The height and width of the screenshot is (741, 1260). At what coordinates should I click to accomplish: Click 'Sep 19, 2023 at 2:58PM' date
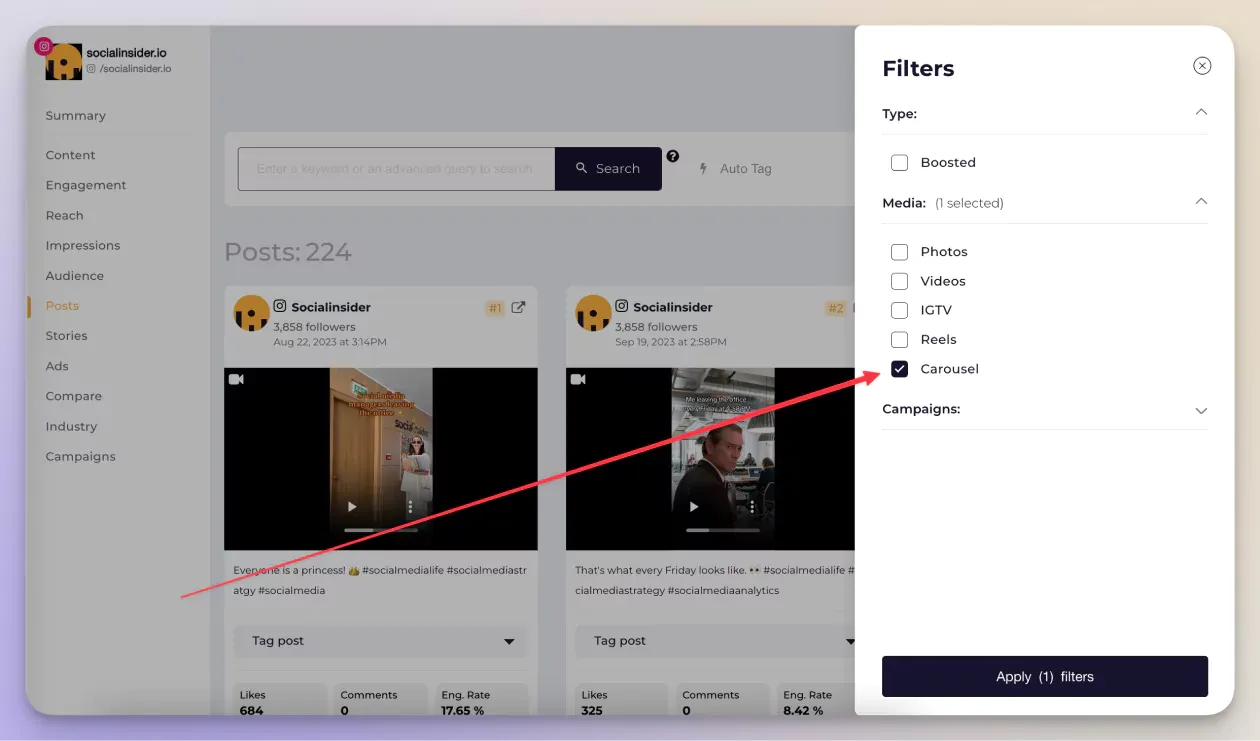click(x=672, y=342)
